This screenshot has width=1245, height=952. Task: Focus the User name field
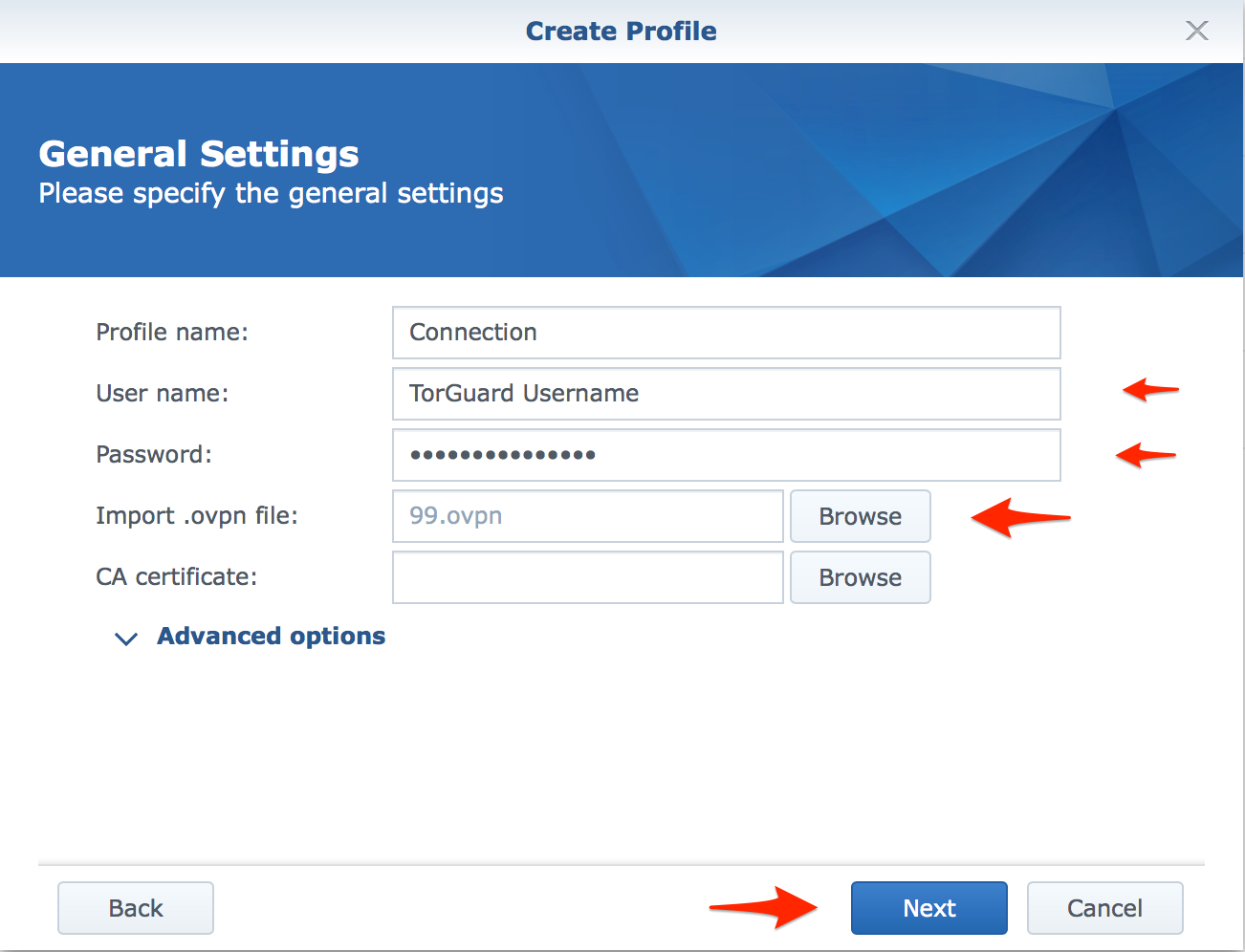[726, 394]
